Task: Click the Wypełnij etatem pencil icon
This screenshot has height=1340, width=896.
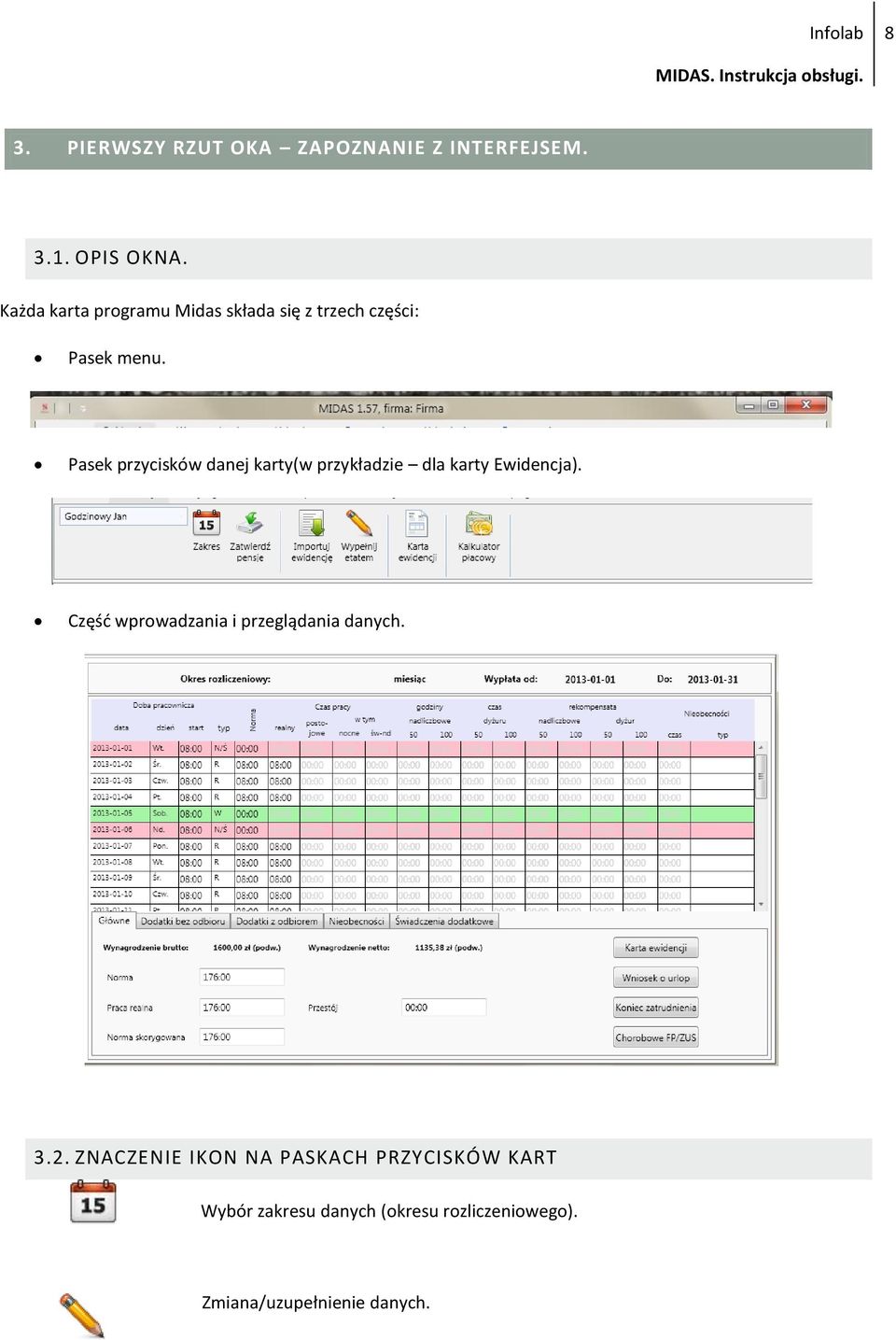Action: pyautogui.click(x=359, y=524)
